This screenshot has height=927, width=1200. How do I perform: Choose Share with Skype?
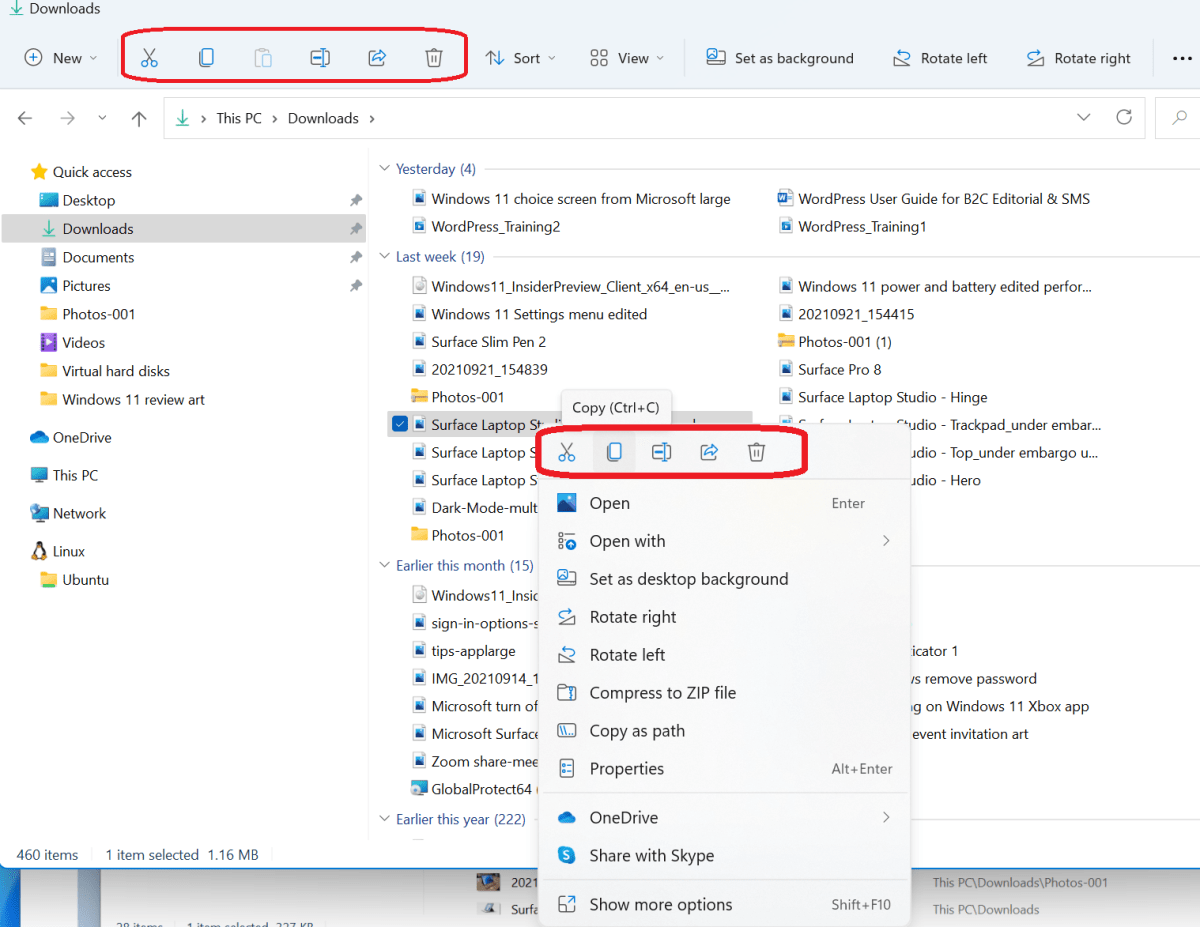click(x=725, y=856)
